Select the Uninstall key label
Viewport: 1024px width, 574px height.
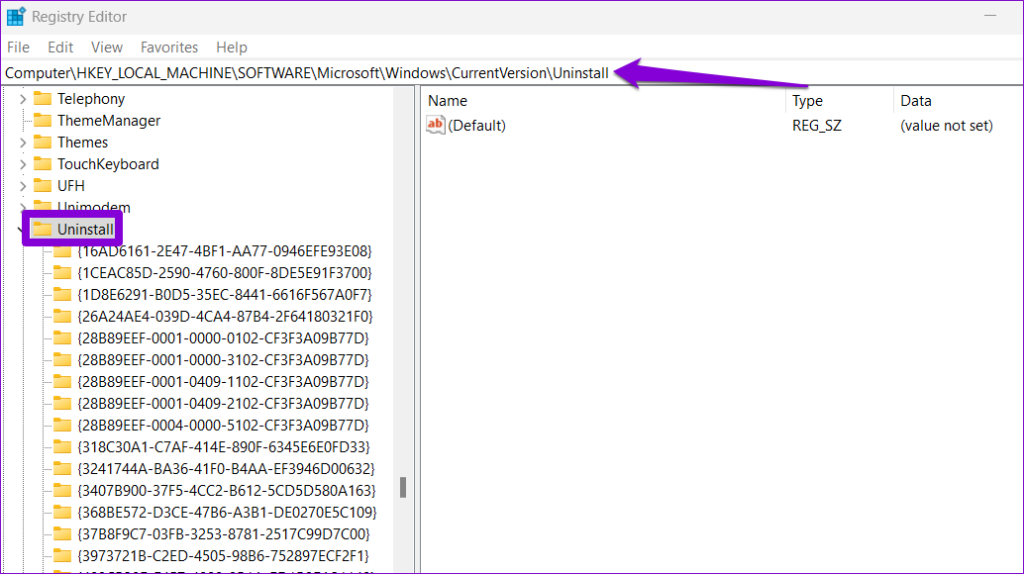click(86, 229)
